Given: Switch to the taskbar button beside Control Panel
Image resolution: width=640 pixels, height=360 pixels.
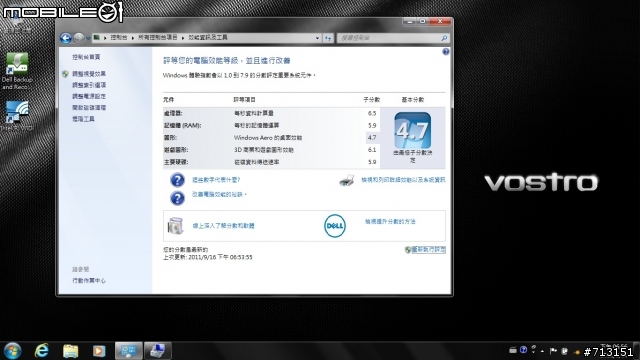Looking at the screenshot, I should (x=158, y=351).
